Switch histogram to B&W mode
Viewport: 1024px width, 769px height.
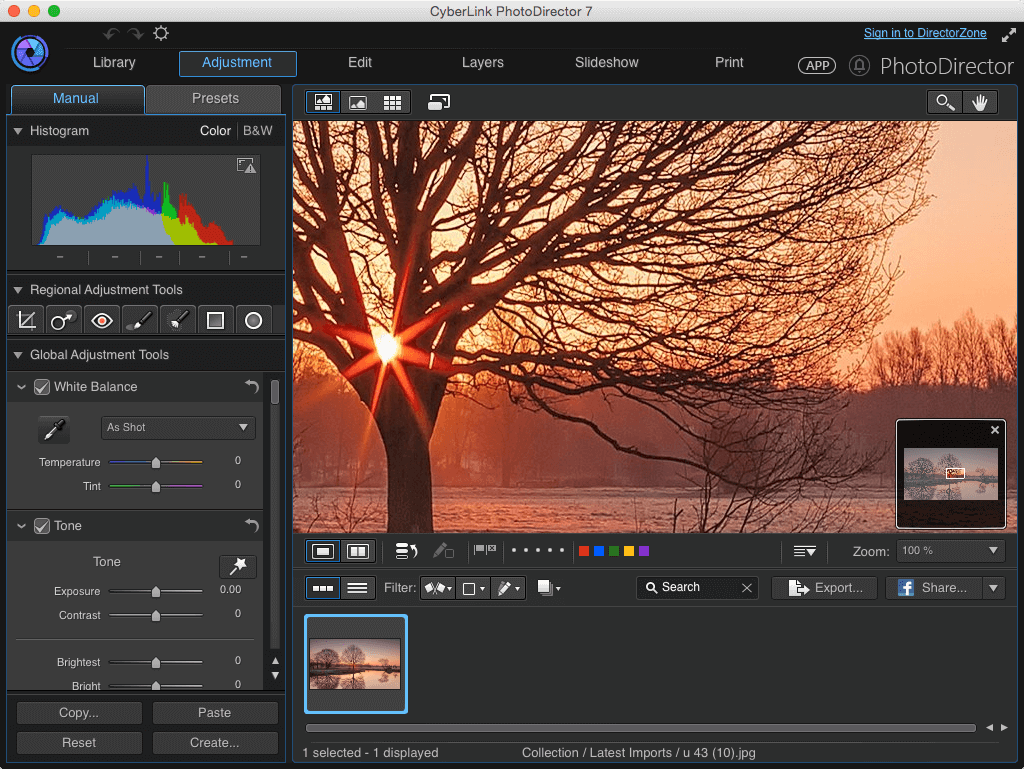pyautogui.click(x=257, y=131)
